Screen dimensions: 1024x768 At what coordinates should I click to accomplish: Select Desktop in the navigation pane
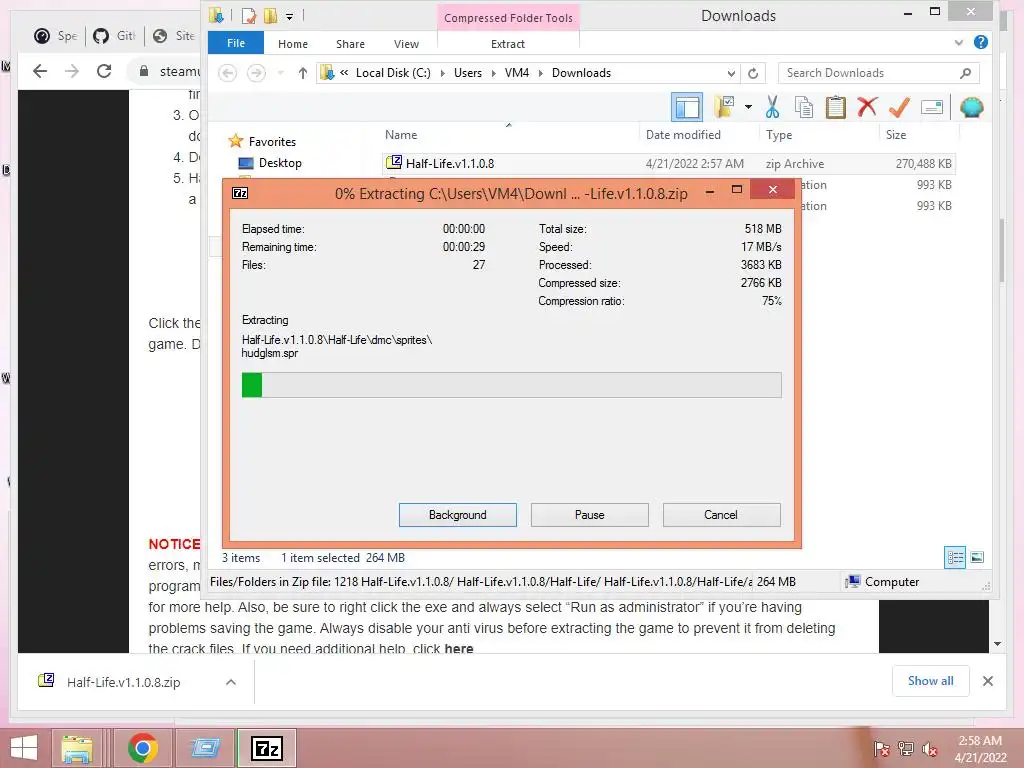point(280,163)
